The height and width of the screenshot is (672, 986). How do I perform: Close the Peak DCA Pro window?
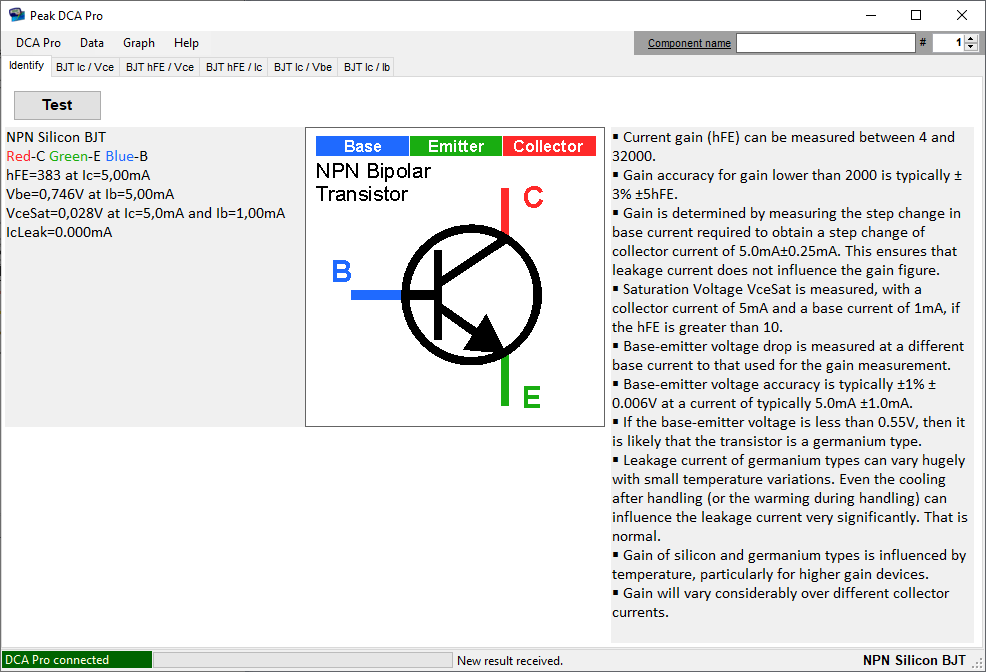pos(961,15)
